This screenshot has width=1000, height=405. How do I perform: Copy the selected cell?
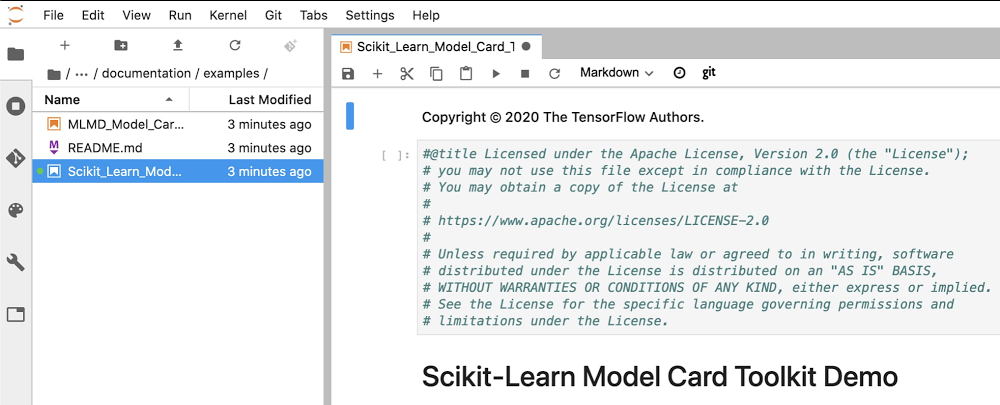(x=436, y=74)
